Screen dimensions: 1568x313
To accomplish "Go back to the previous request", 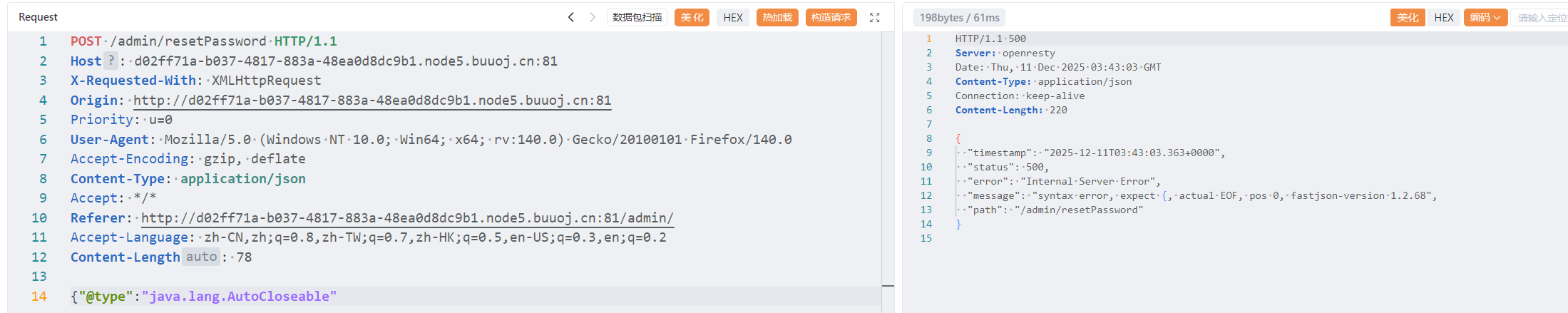I will 570,17.
